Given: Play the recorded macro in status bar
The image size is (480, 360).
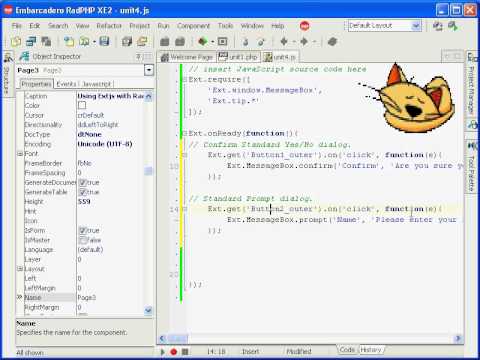Looking at the screenshot, I should pyautogui.click(x=163, y=351).
